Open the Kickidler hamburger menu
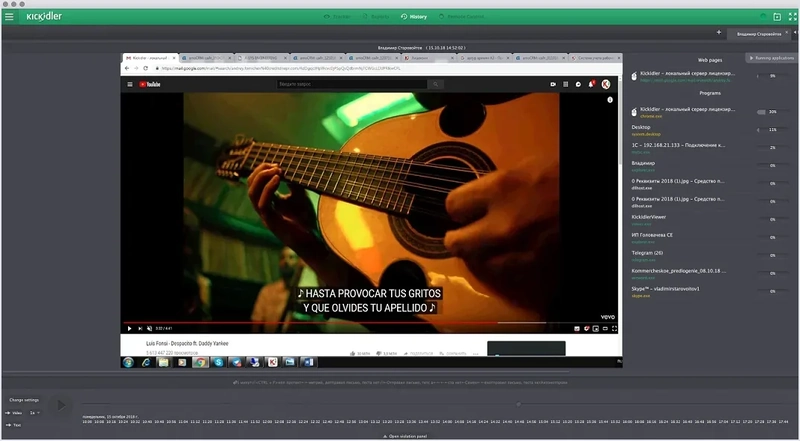 [9, 16]
